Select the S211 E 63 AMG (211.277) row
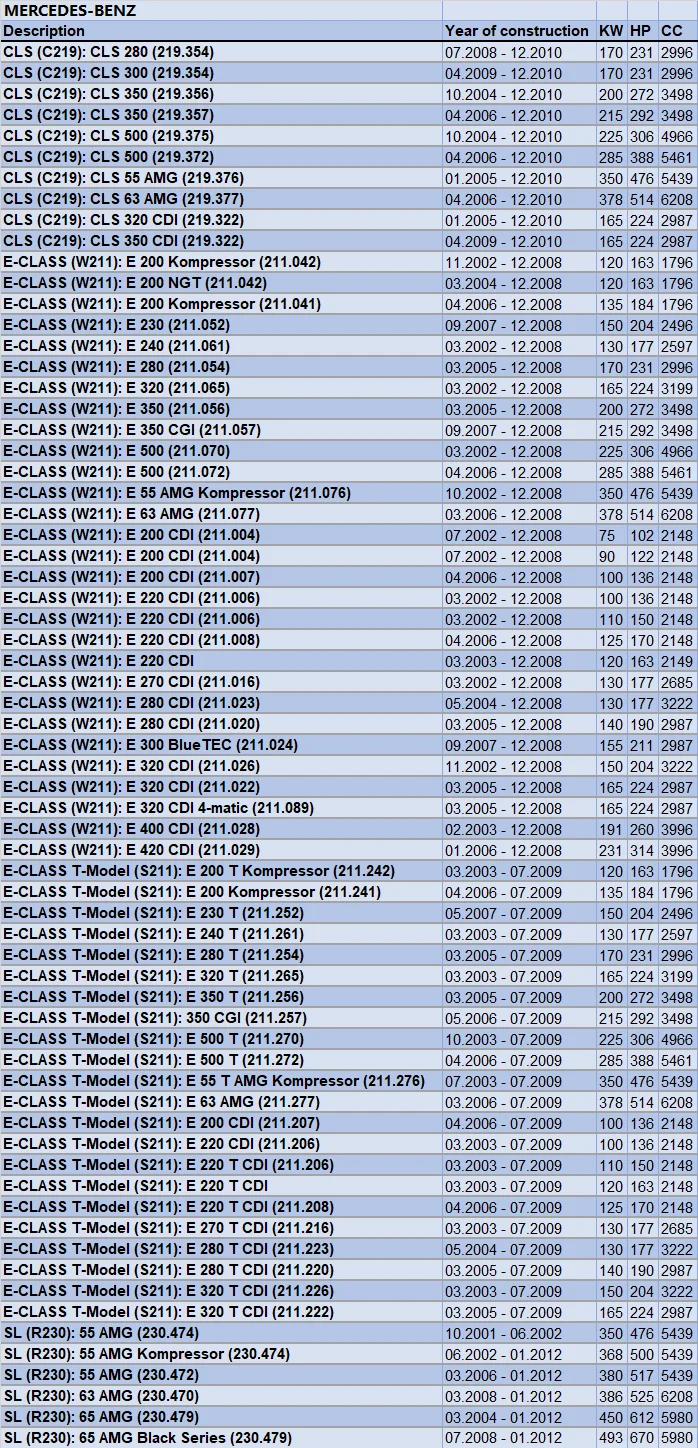This screenshot has height=1448, width=698. tap(349, 1102)
